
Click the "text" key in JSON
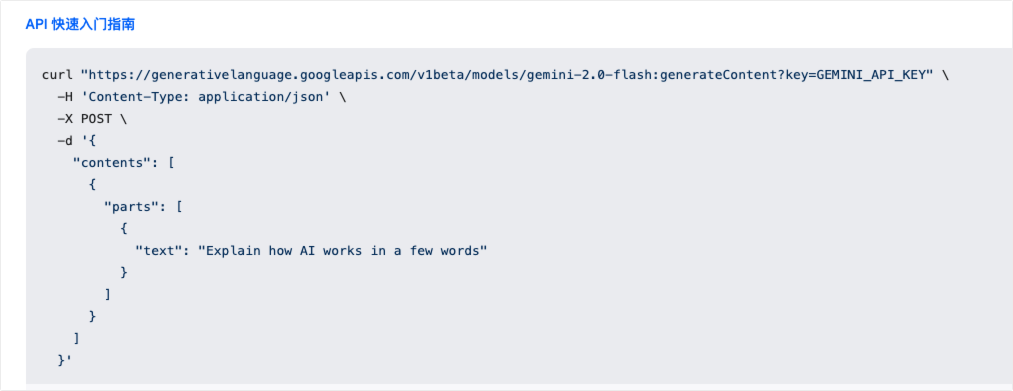point(159,251)
